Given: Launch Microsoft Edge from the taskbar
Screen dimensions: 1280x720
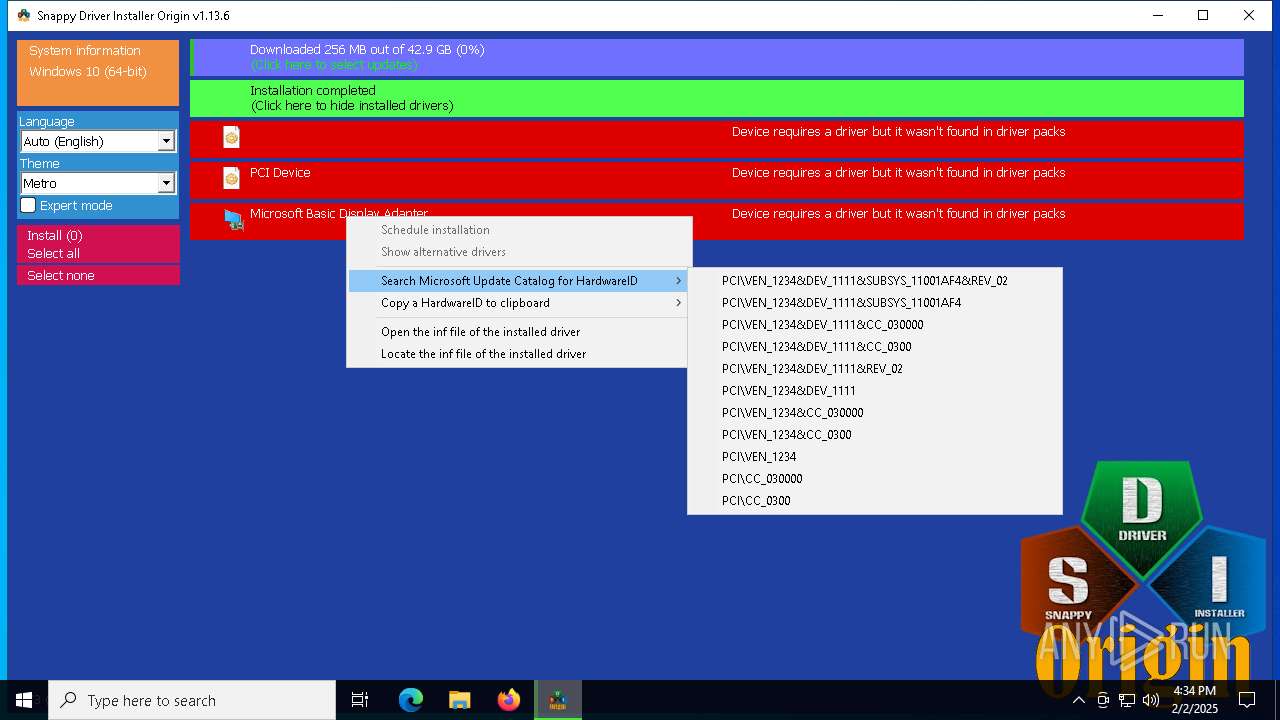Looking at the screenshot, I should [411, 700].
